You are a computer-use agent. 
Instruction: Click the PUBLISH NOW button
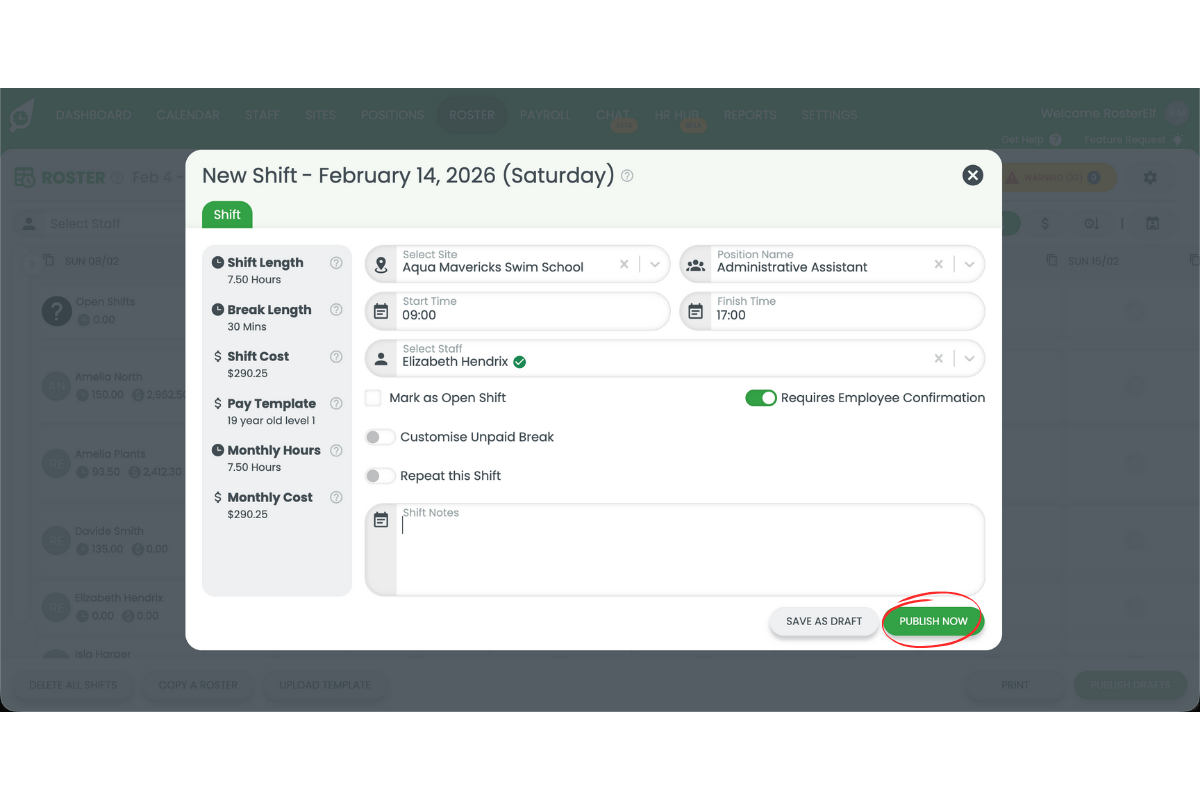coord(932,621)
